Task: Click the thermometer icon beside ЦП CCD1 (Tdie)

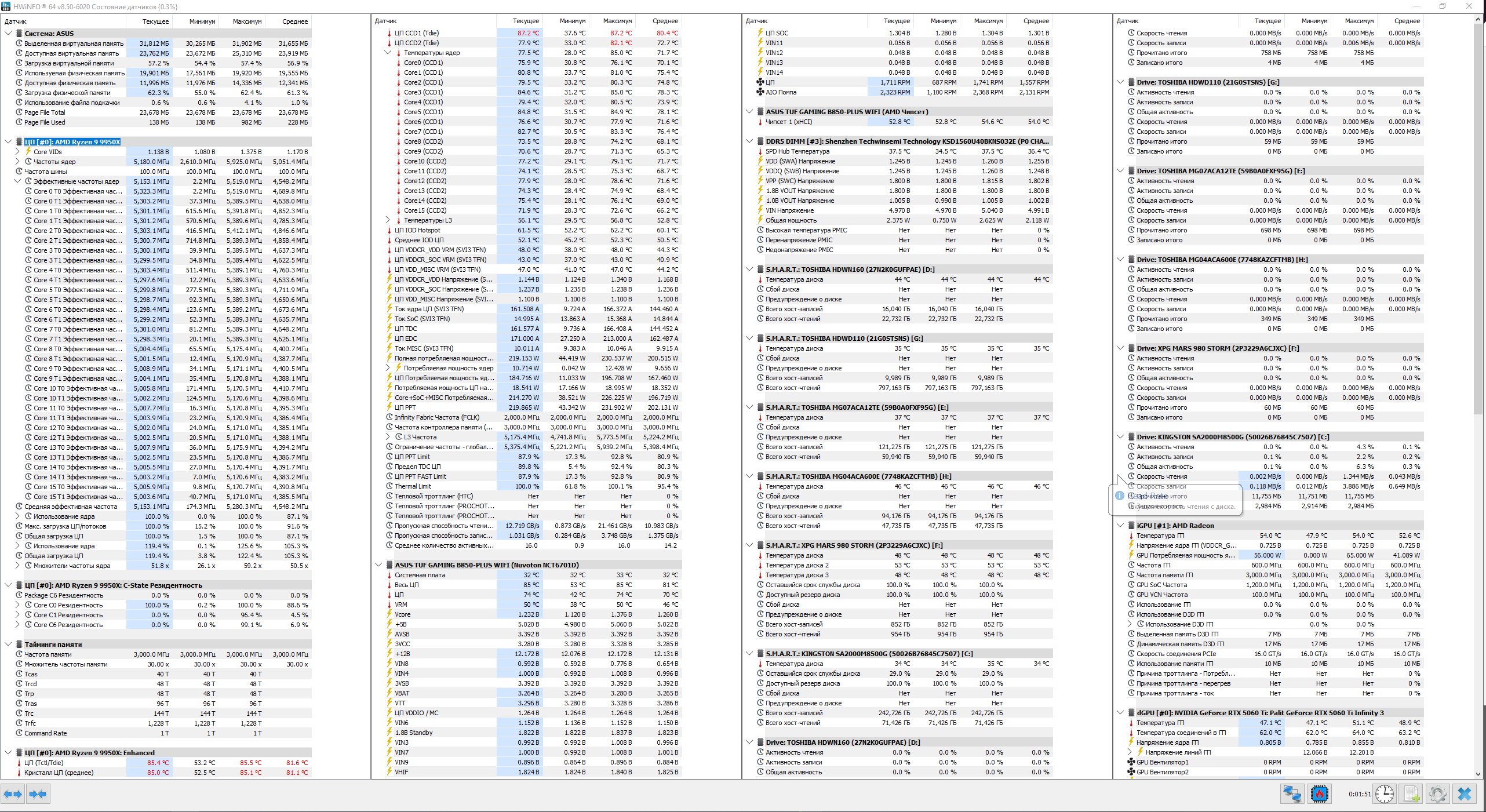Action: coord(389,33)
